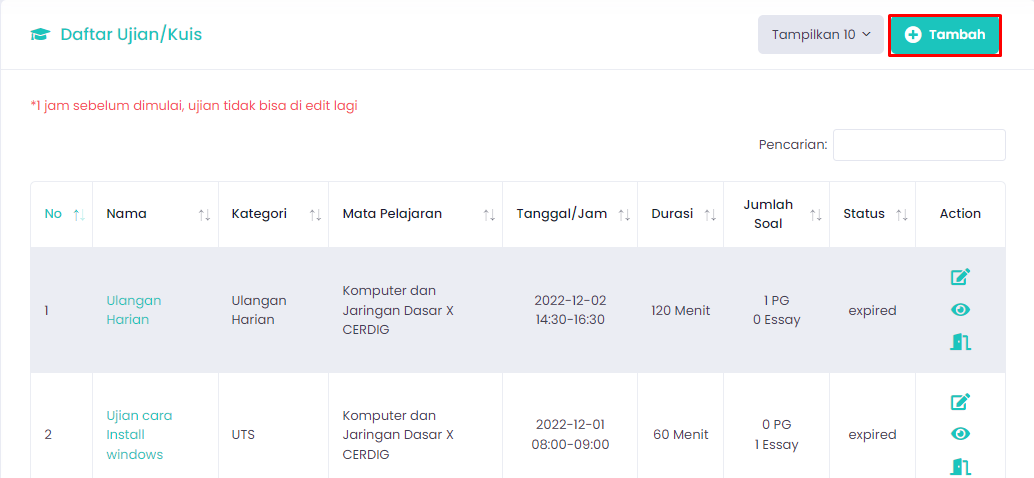Open the Ulangan Harian exam link

tap(134, 310)
